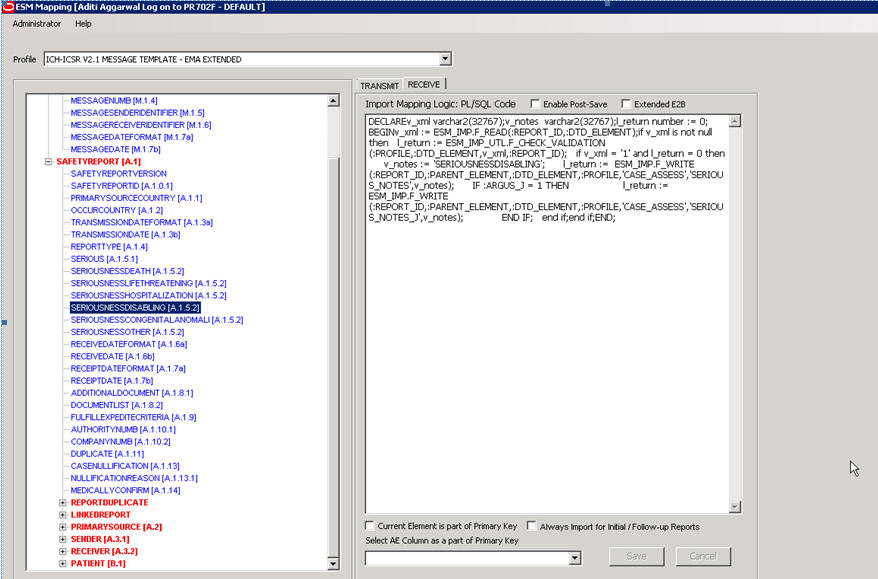The height and width of the screenshot is (579, 878).
Task: Select SERIOUS [A.1.5.1]
Action: [x=104, y=259]
